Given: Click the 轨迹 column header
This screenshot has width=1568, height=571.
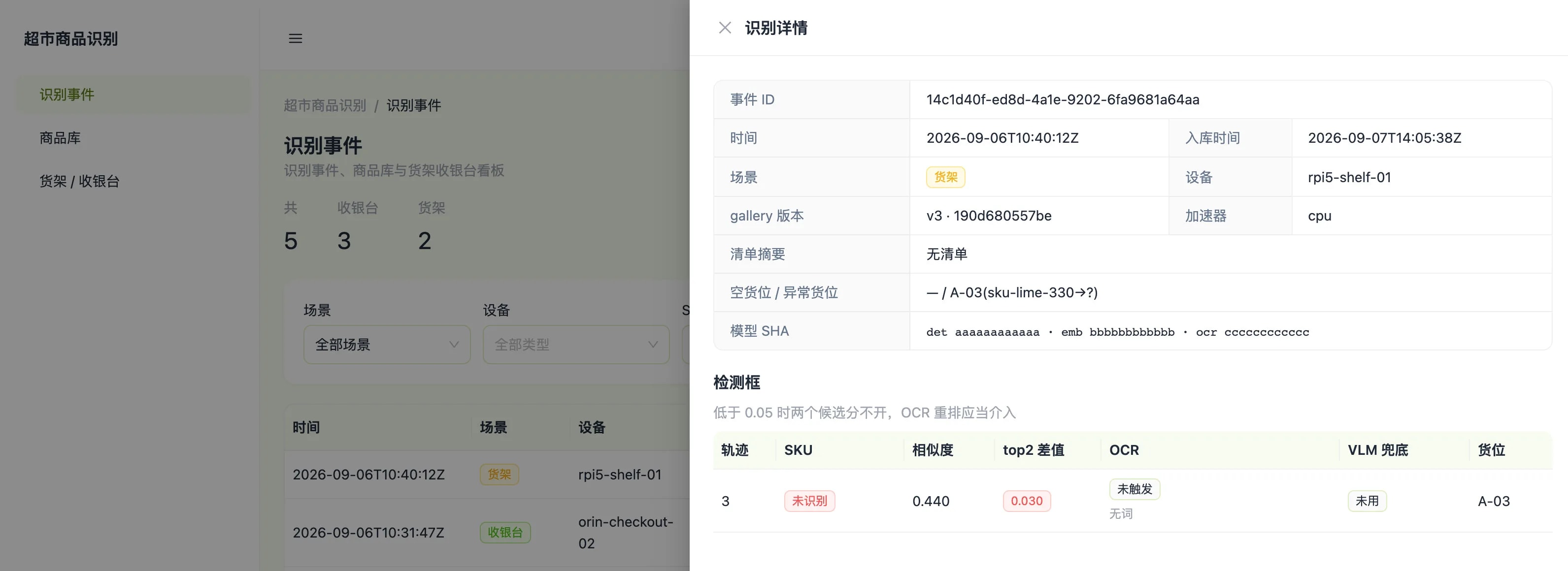Looking at the screenshot, I should coord(734,450).
